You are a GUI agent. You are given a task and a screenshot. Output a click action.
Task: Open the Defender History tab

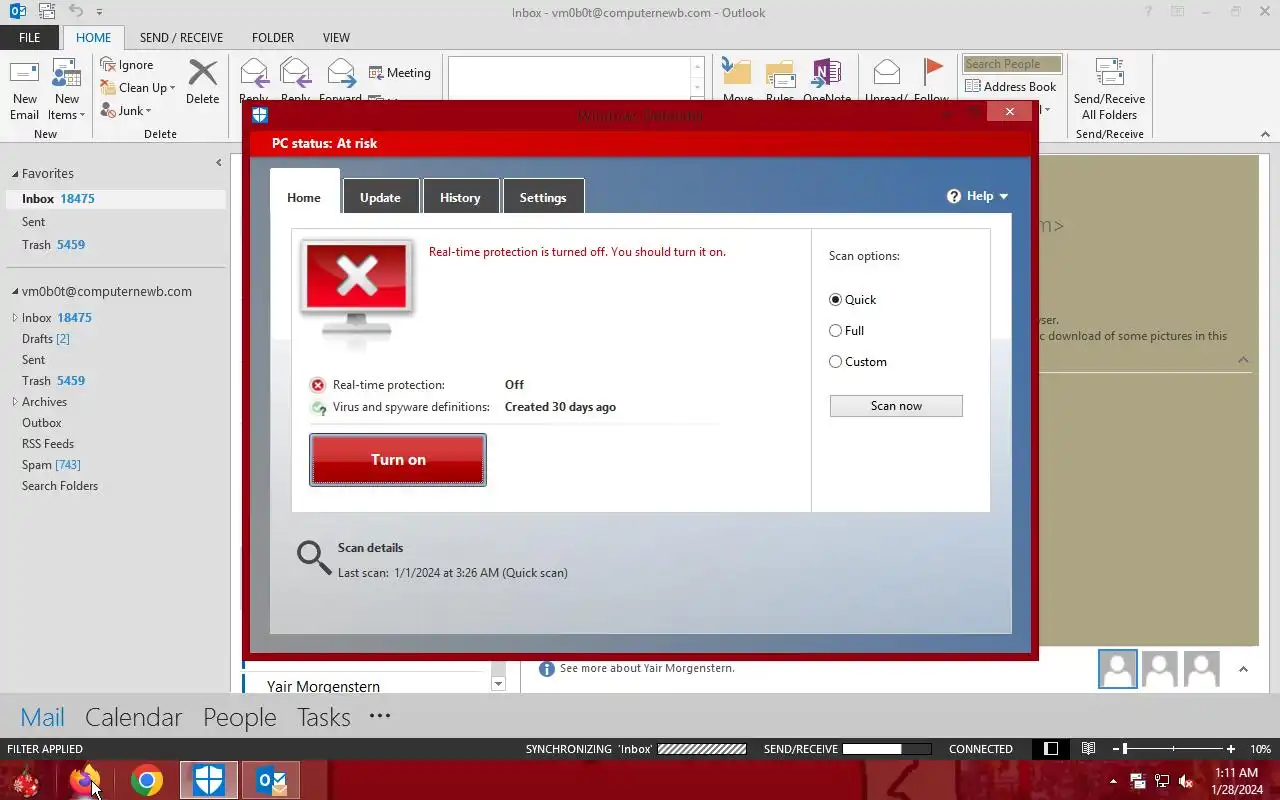460,197
